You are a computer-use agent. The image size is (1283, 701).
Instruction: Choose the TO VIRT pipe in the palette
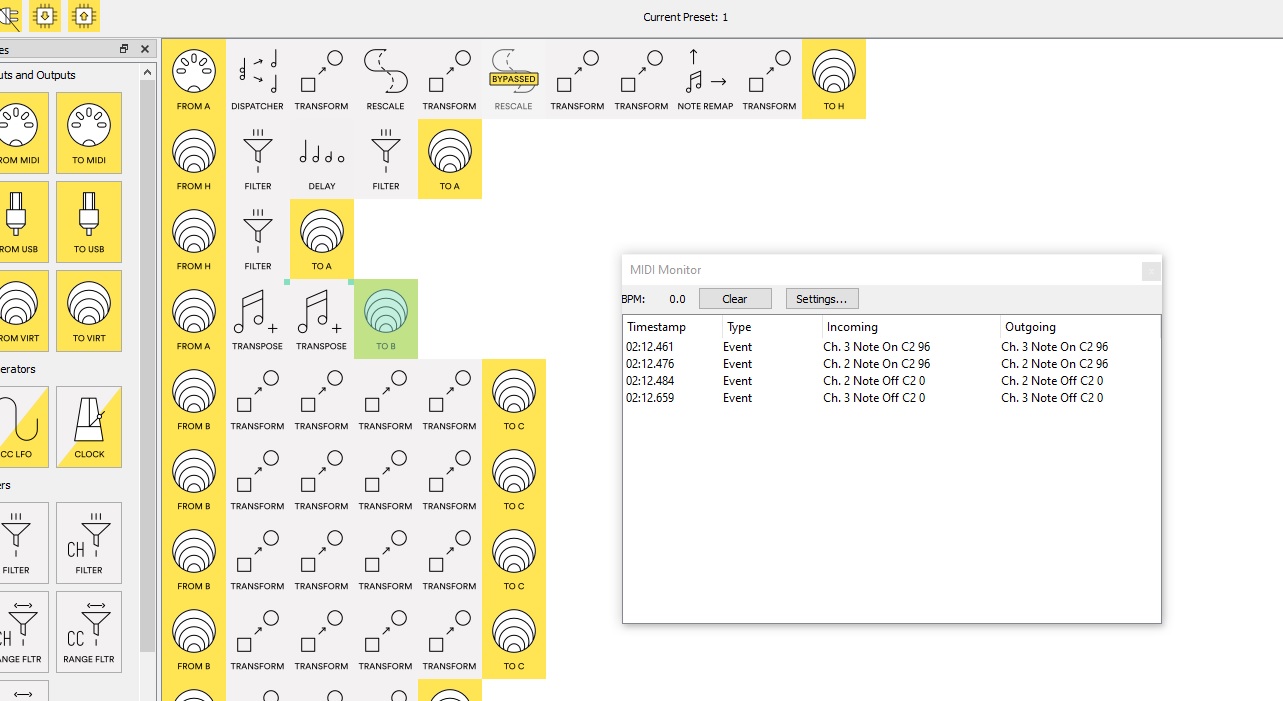coord(89,310)
